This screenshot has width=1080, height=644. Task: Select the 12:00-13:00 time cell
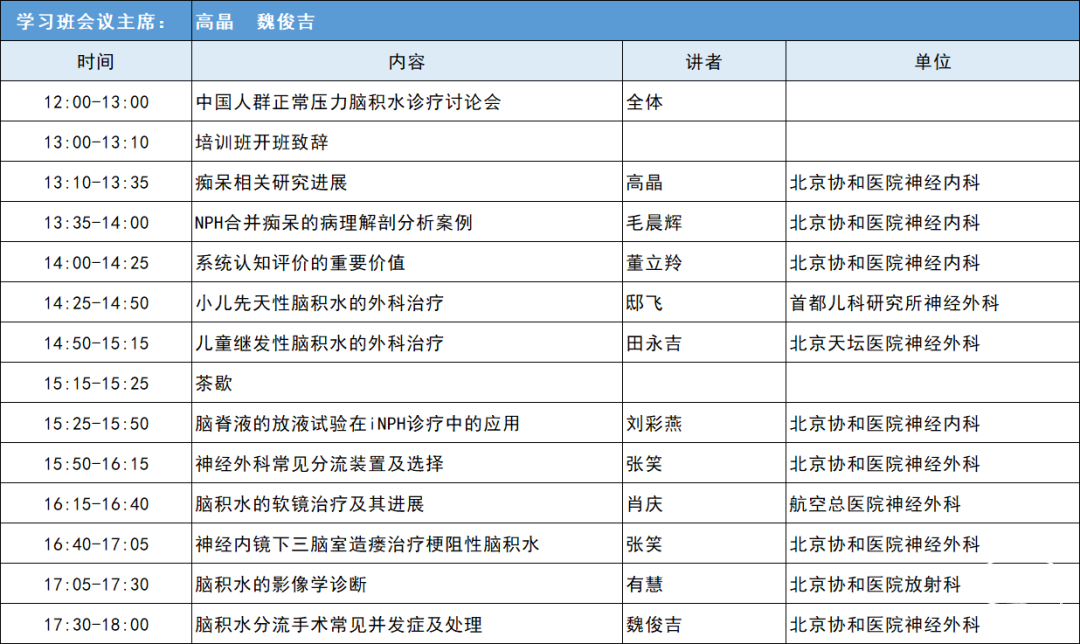95,102
